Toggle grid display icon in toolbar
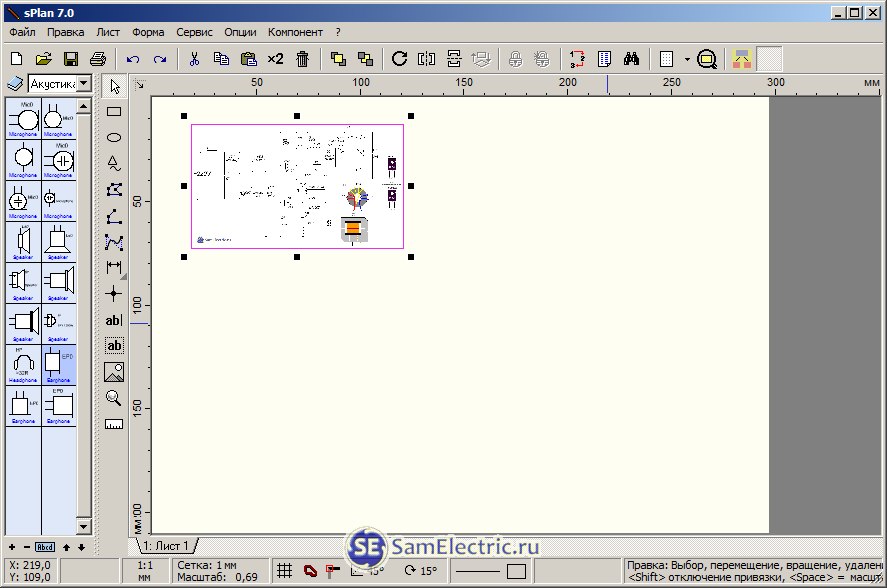 667,59
